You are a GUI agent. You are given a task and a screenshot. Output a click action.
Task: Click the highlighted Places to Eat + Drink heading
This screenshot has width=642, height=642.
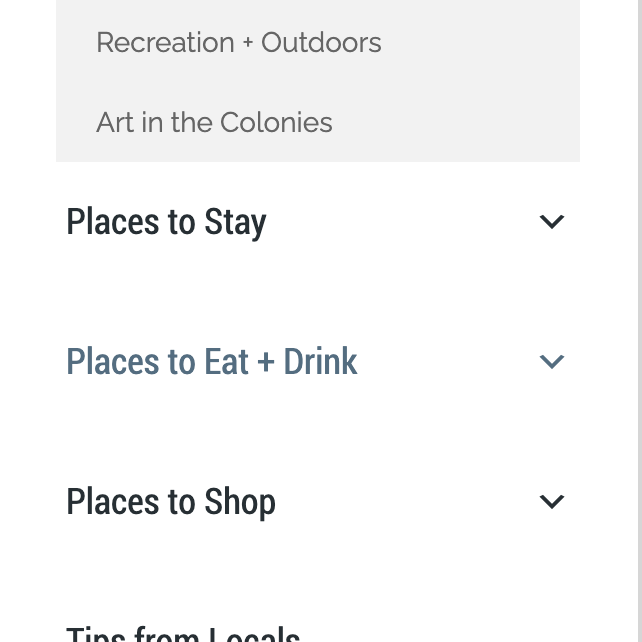(x=211, y=362)
